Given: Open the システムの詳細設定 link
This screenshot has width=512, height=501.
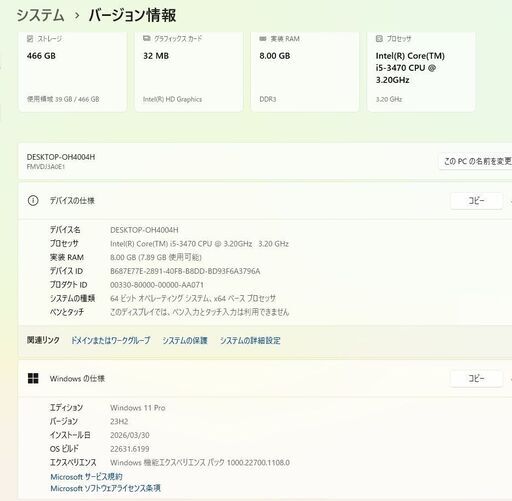Looking at the screenshot, I should point(250,340).
